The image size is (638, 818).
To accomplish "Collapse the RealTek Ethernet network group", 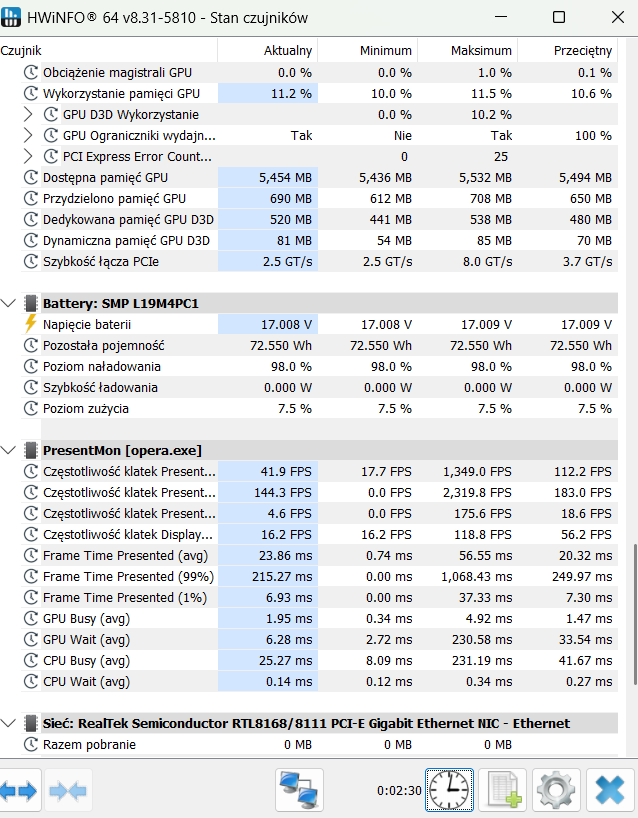I will [8, 723].
